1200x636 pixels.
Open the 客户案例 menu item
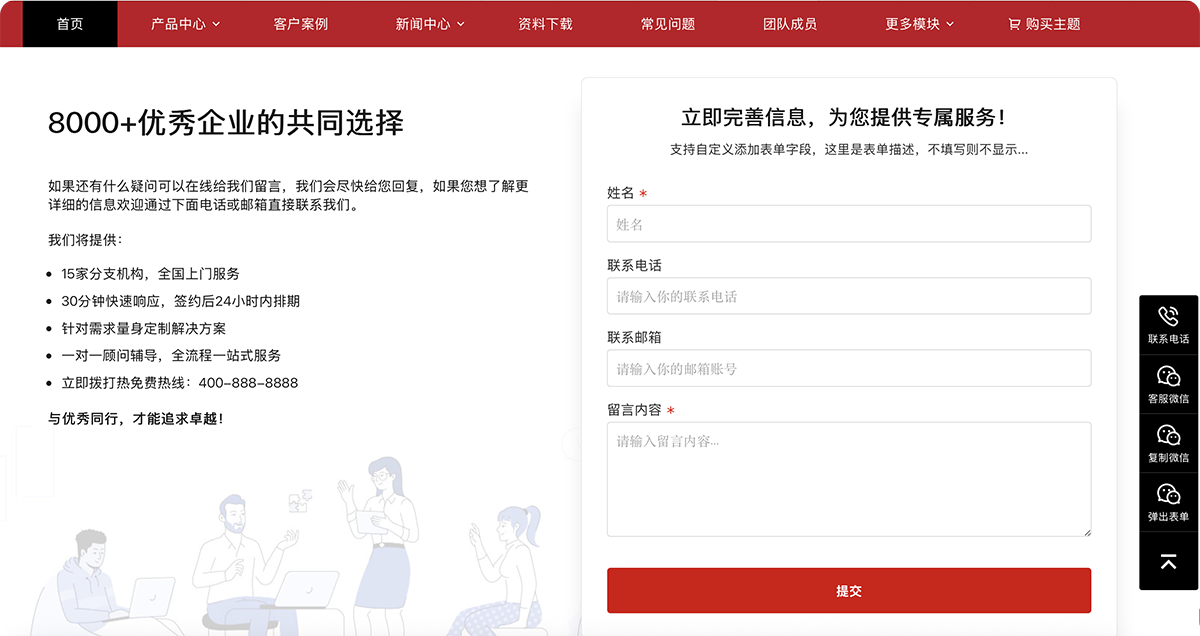point(301,24)
